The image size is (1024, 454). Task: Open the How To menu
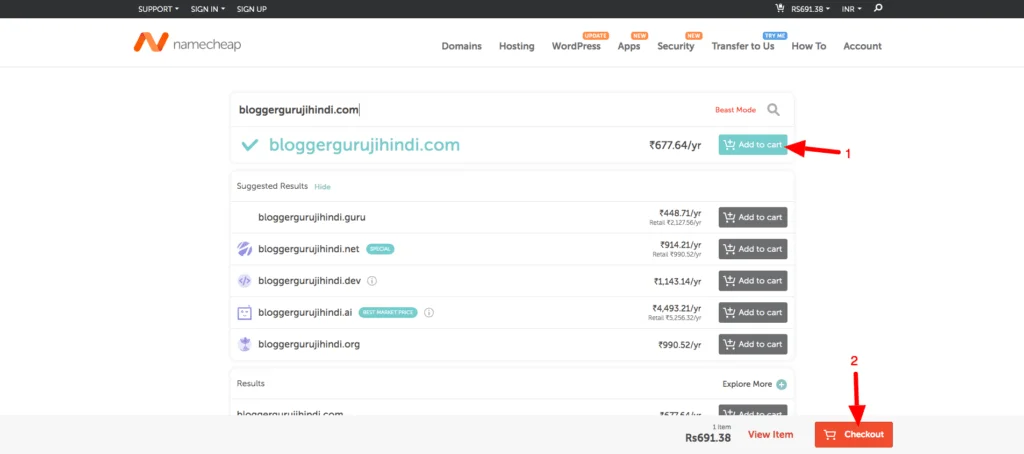click(808, 46)
